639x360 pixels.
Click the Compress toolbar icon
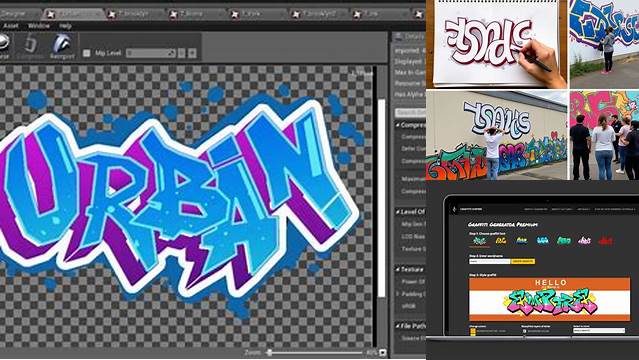click(x=31, y=43)
